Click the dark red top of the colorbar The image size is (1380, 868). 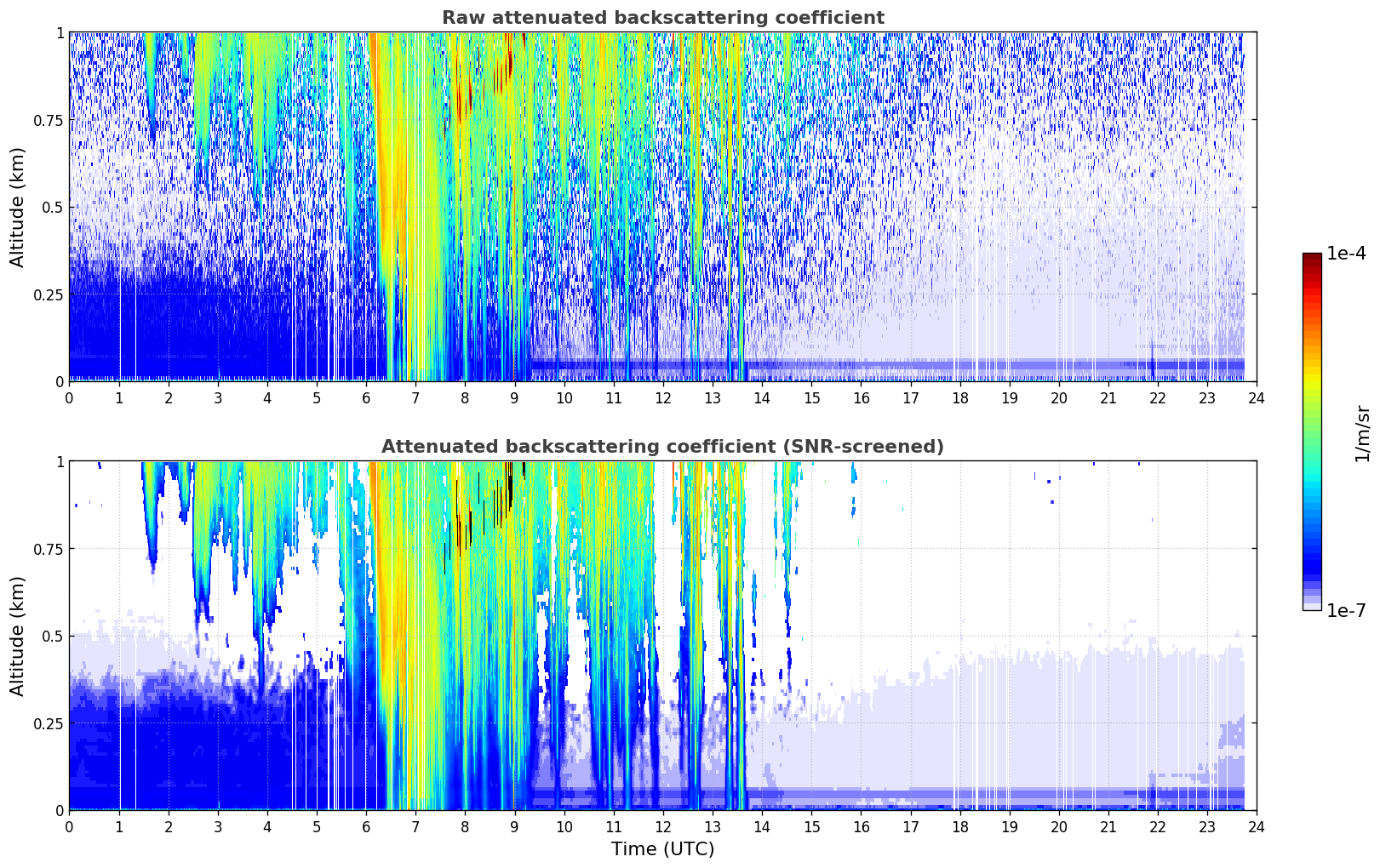[1311, 260]
